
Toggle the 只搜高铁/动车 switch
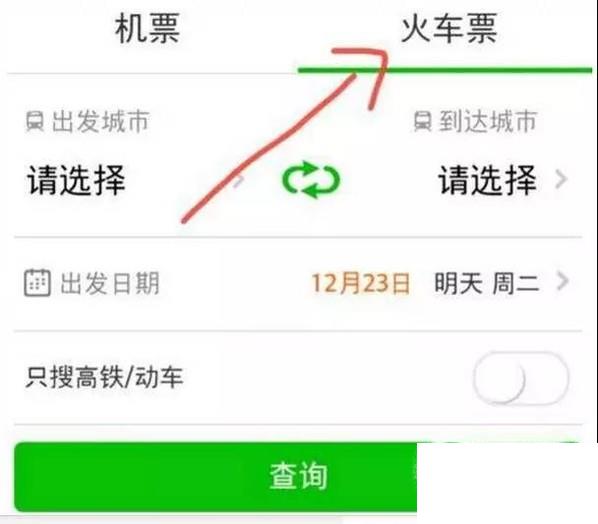[521, 378]
